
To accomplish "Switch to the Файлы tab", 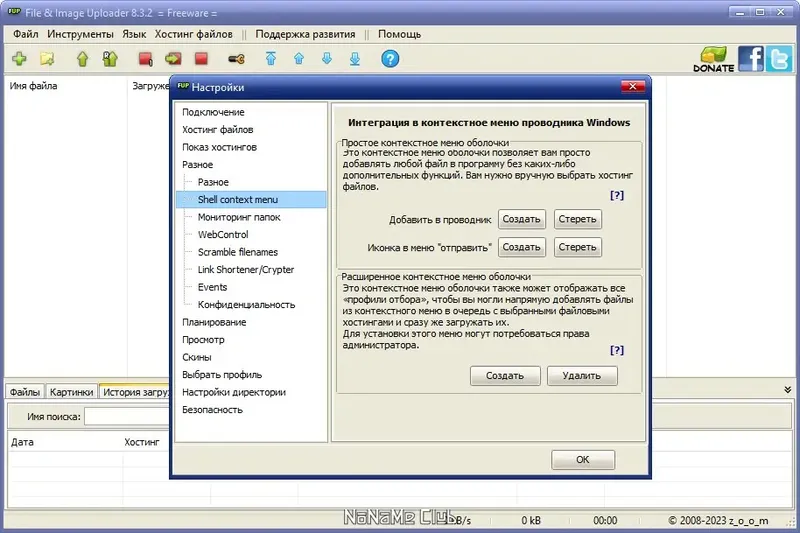I will click(24, 392).
